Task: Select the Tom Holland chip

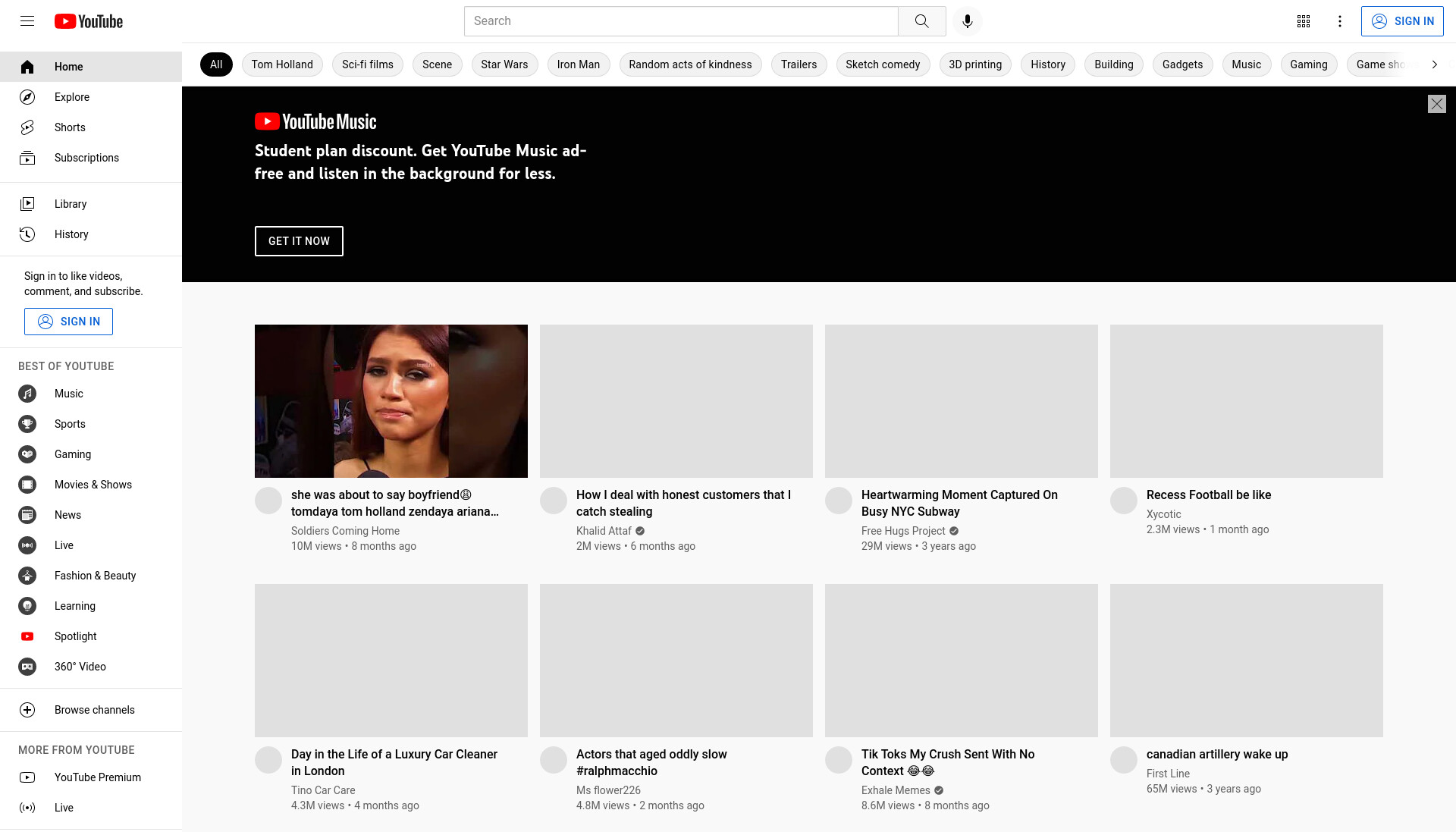Action: click(x=282, y=64)
